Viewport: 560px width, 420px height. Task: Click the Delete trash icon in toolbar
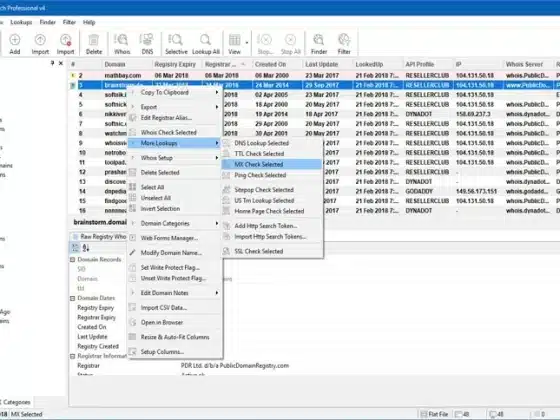click(x=94, y=44)
